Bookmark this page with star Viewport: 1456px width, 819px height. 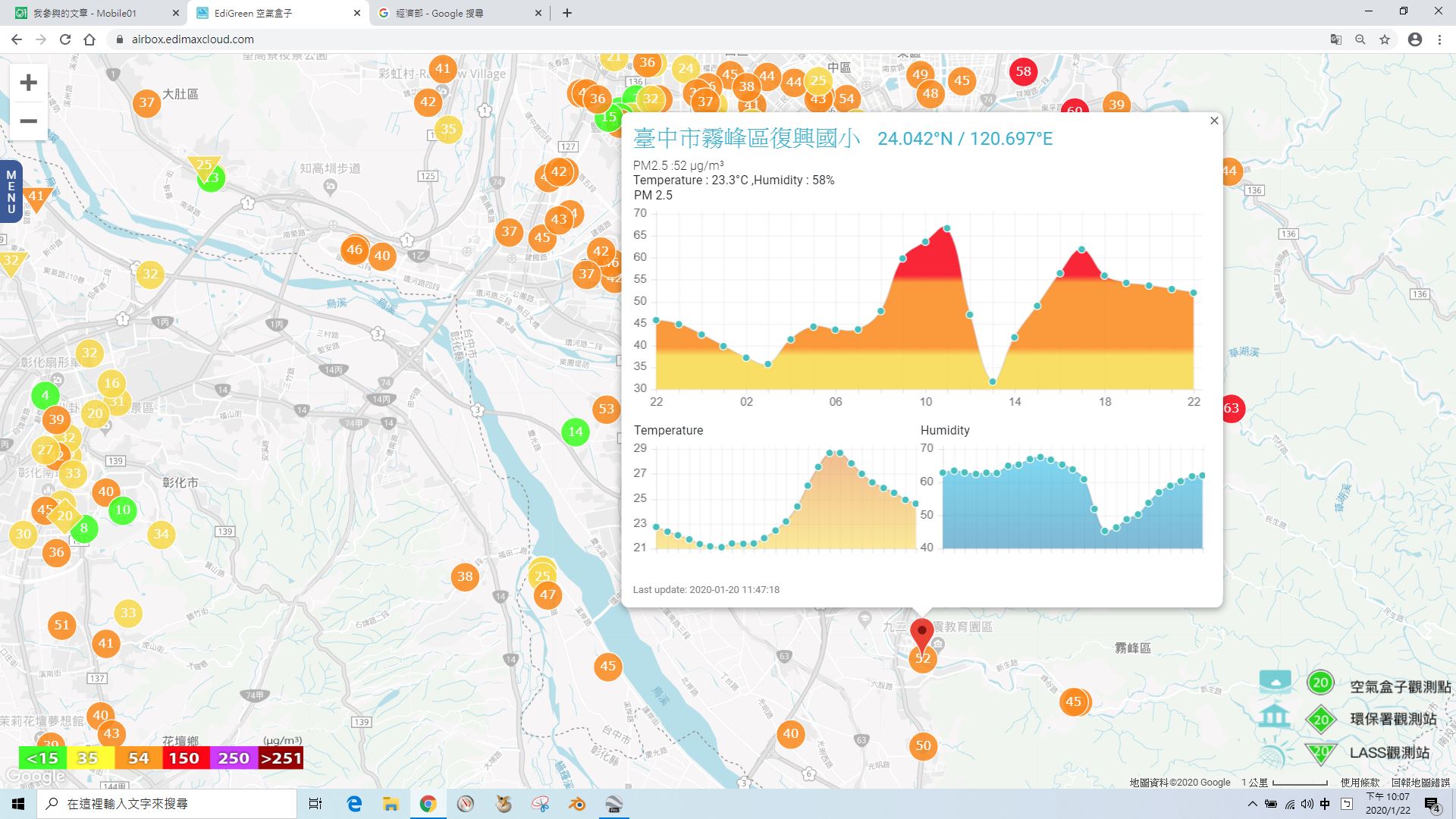[x=1385, y=39]
